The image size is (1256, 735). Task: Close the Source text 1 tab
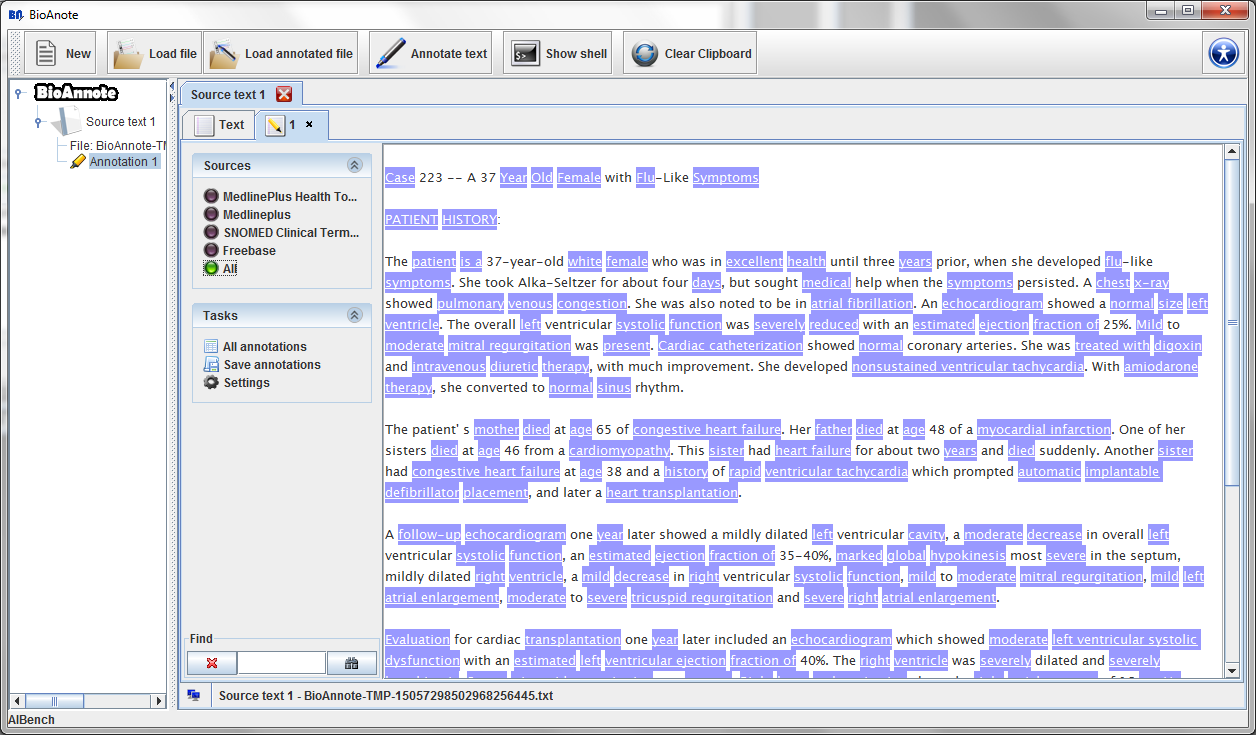coord(284,94)
